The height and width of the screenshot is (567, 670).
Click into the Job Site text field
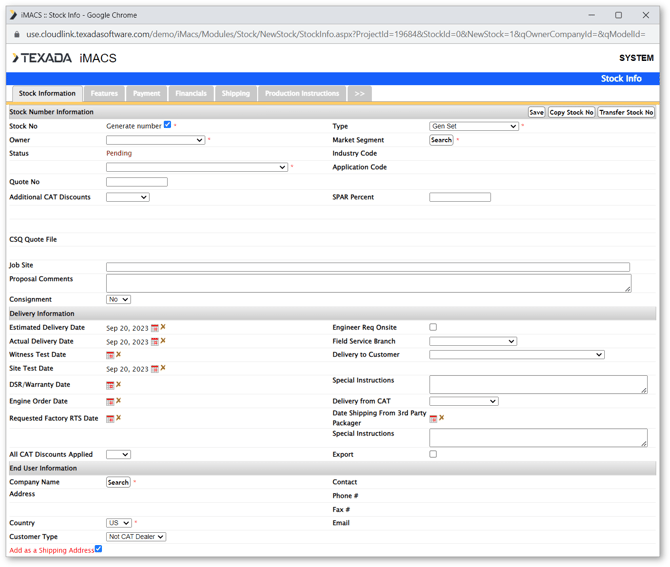coord(367,267)
